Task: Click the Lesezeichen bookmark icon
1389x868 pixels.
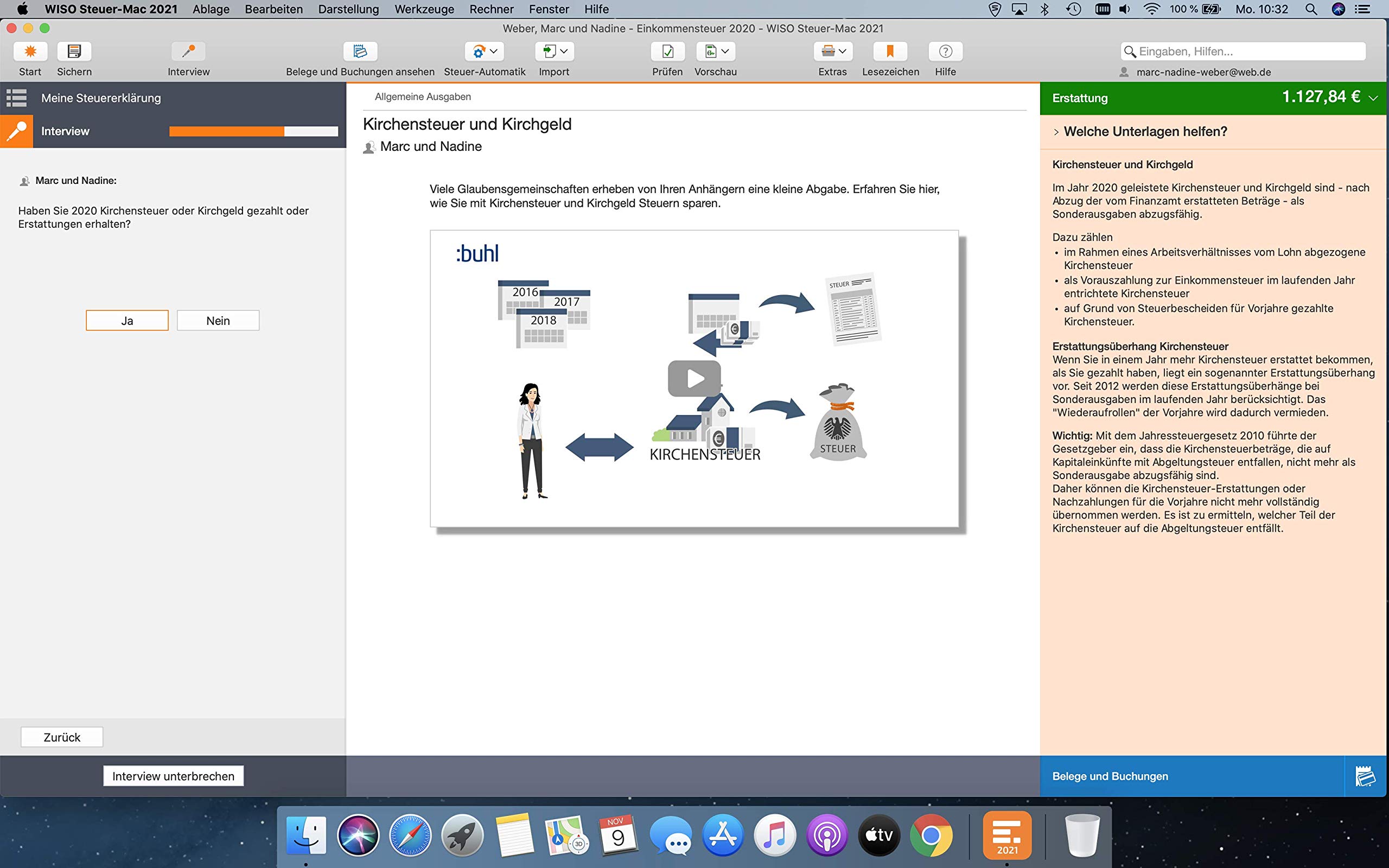Action: (890, 52)
